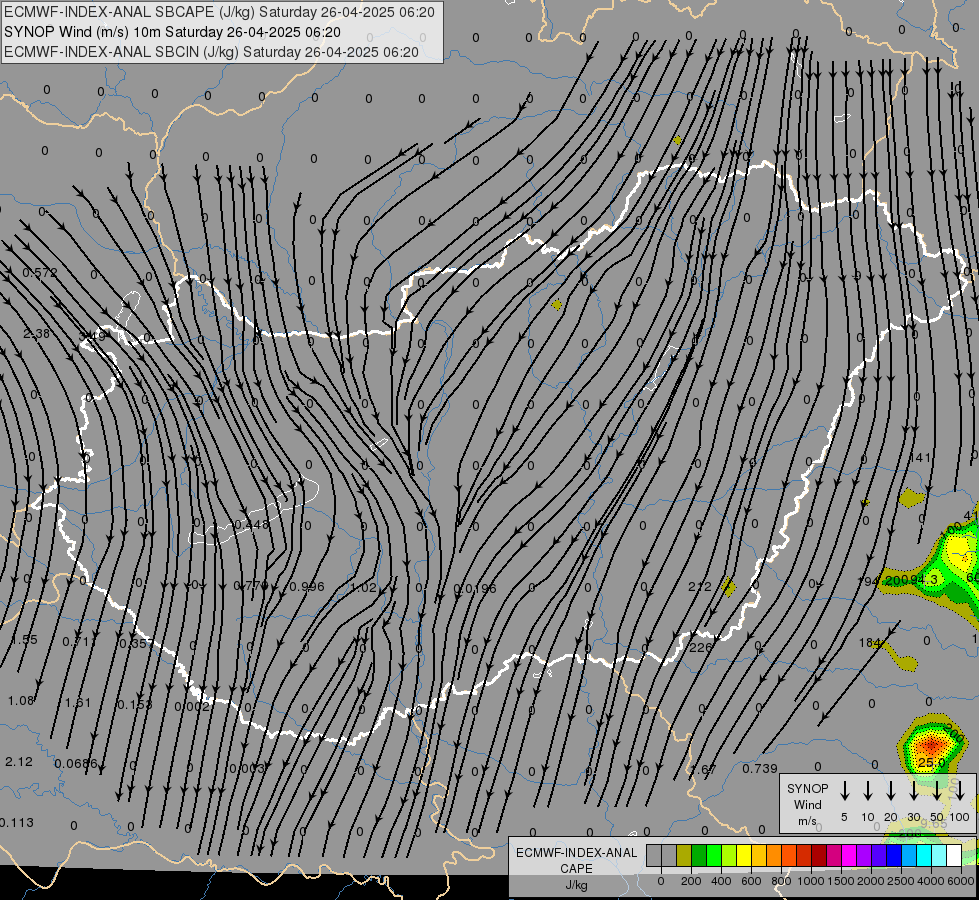Click the 226 value on the map
The image size is (979, 900).
[x=701, y=648]
